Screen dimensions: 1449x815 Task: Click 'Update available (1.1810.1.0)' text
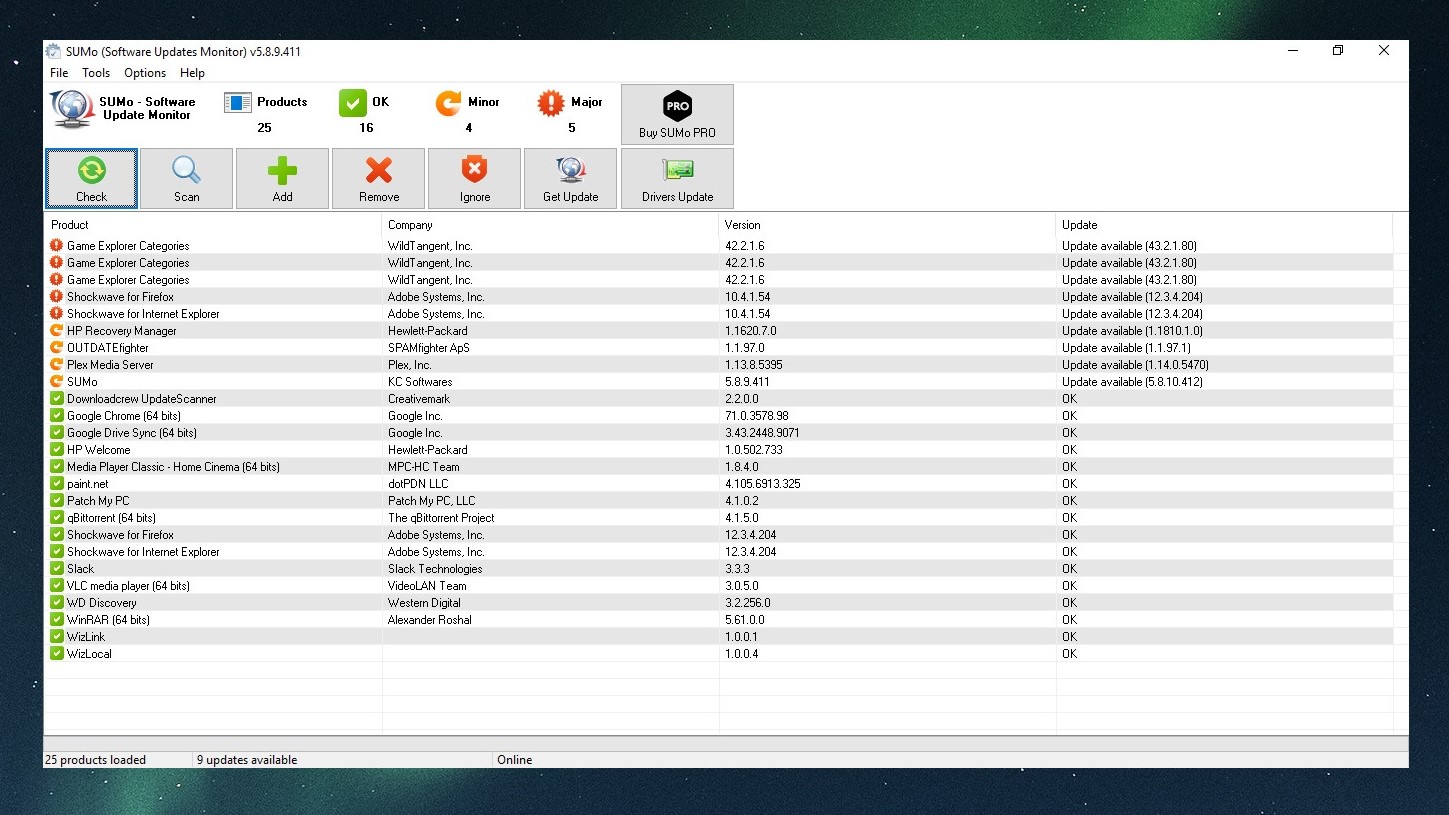click(x=1132, y=331)
